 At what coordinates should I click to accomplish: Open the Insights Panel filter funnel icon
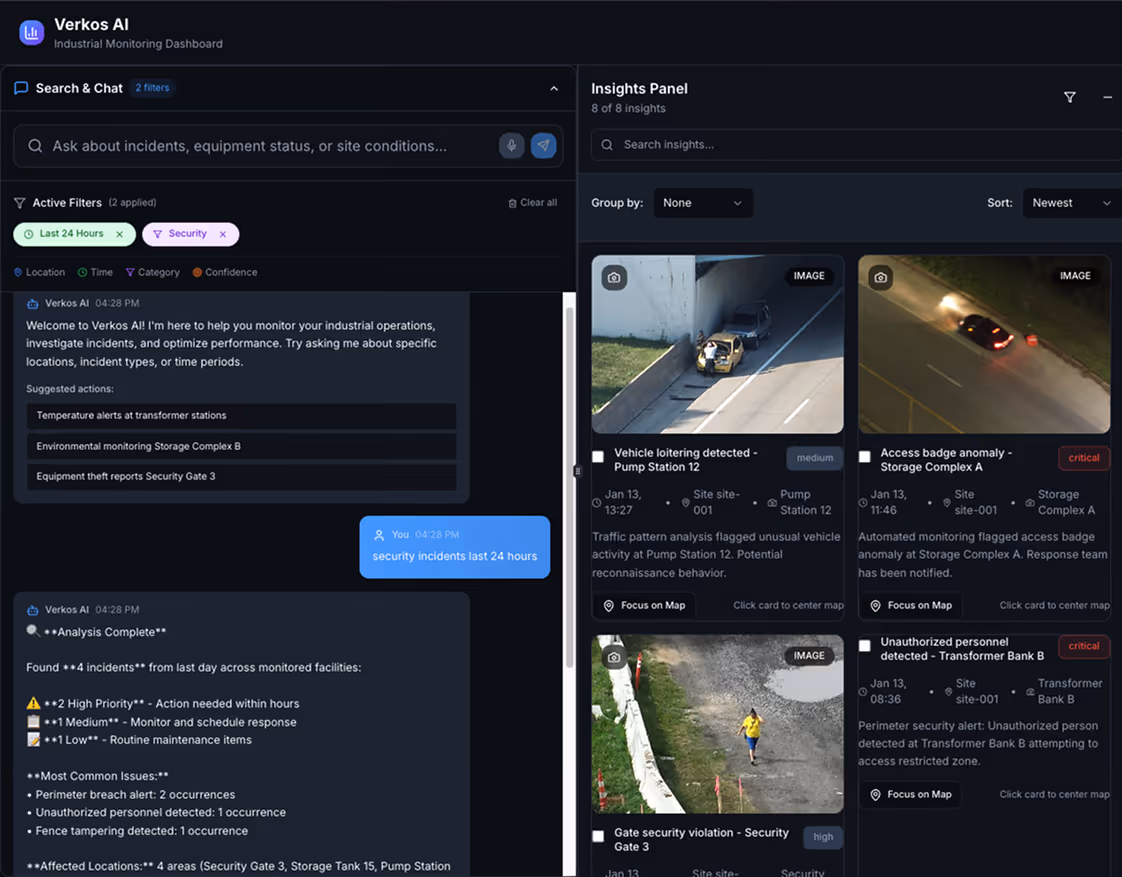point(1070,97)
